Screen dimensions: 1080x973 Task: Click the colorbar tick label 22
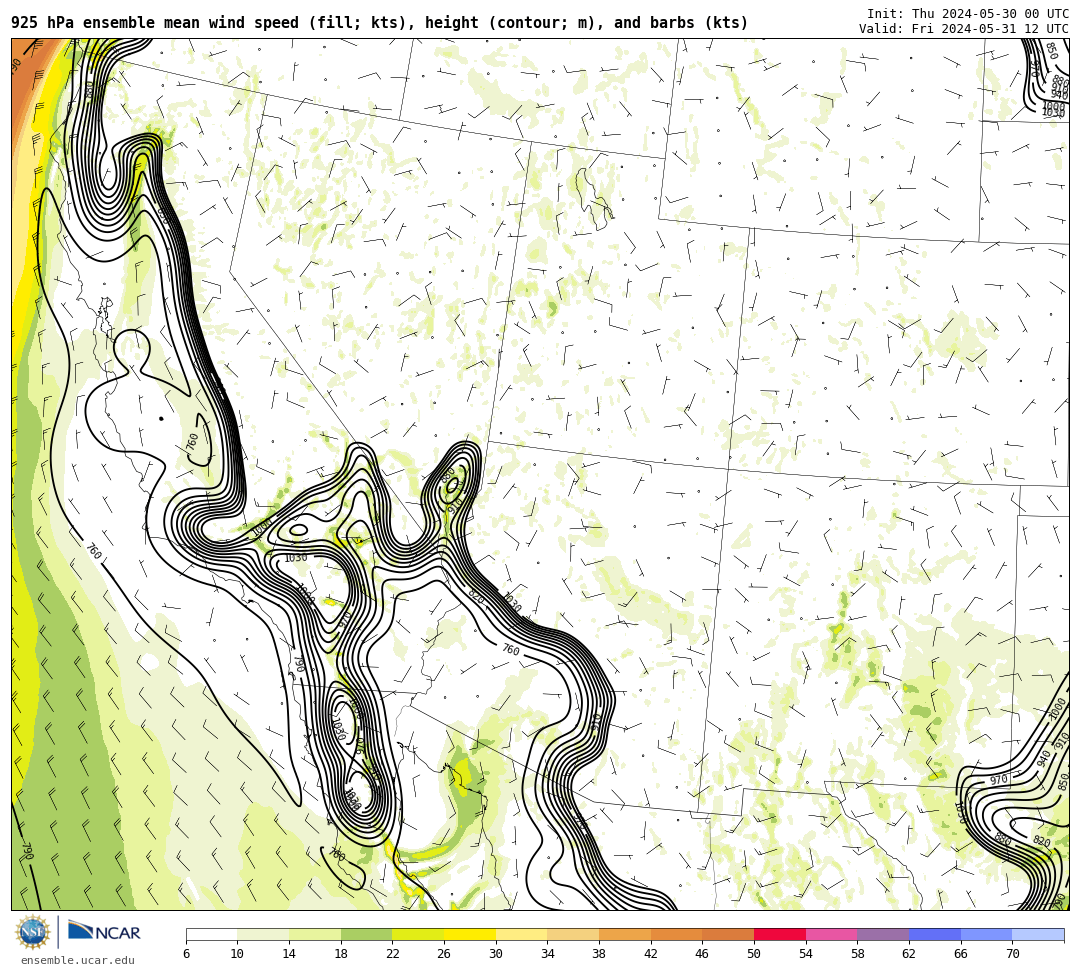pos(393,954)
